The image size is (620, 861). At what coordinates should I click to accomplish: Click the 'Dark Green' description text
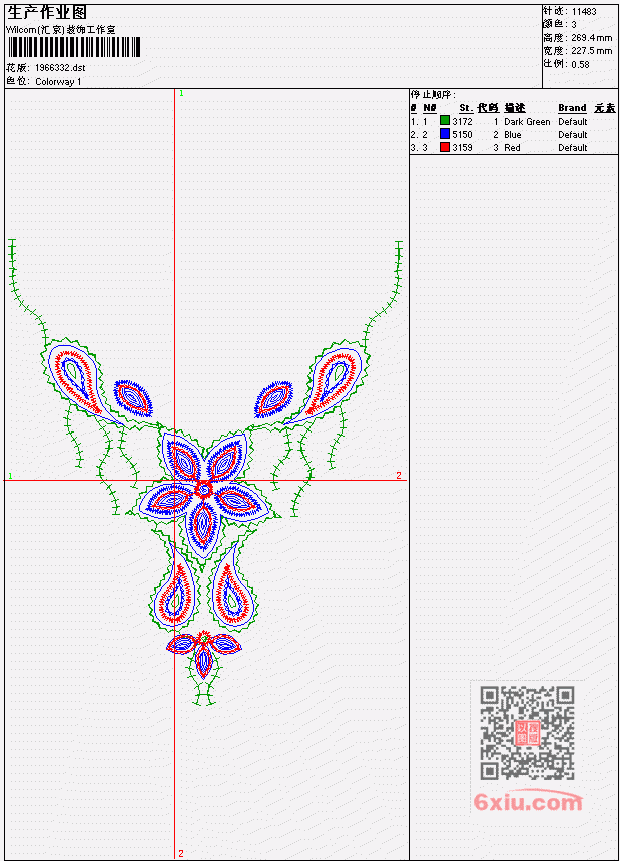pos(527,121)
